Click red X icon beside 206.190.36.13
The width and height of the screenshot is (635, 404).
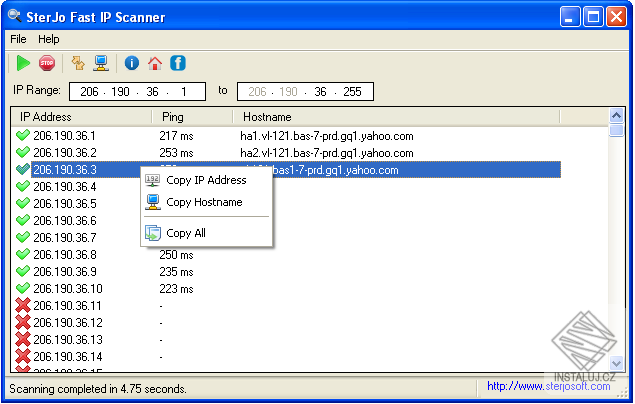pos(23,339)
